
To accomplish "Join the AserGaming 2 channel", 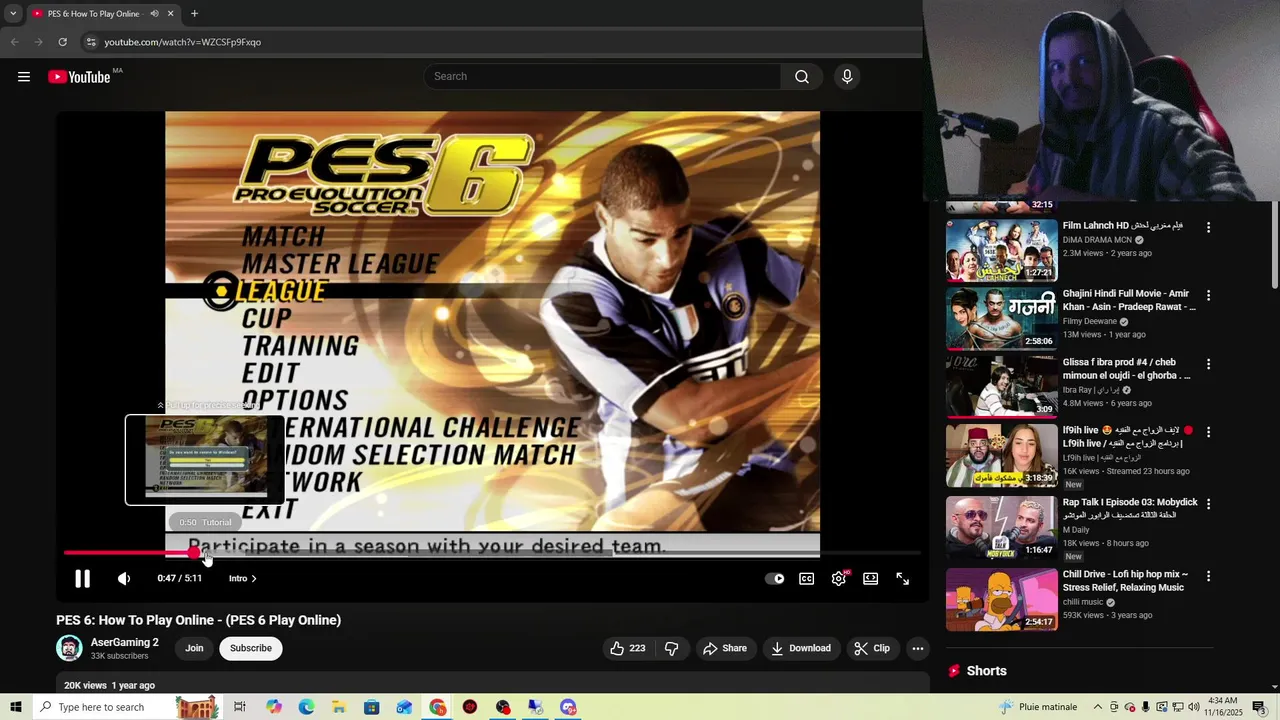I will coord(194,648).
